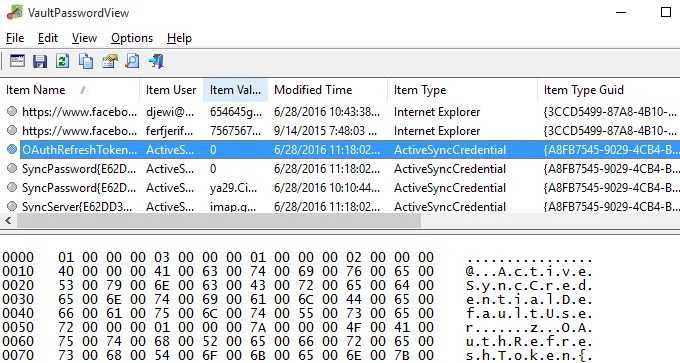Click the Find magnifier toolbar icon
This screenshot has width=680, height=363.
132,61
